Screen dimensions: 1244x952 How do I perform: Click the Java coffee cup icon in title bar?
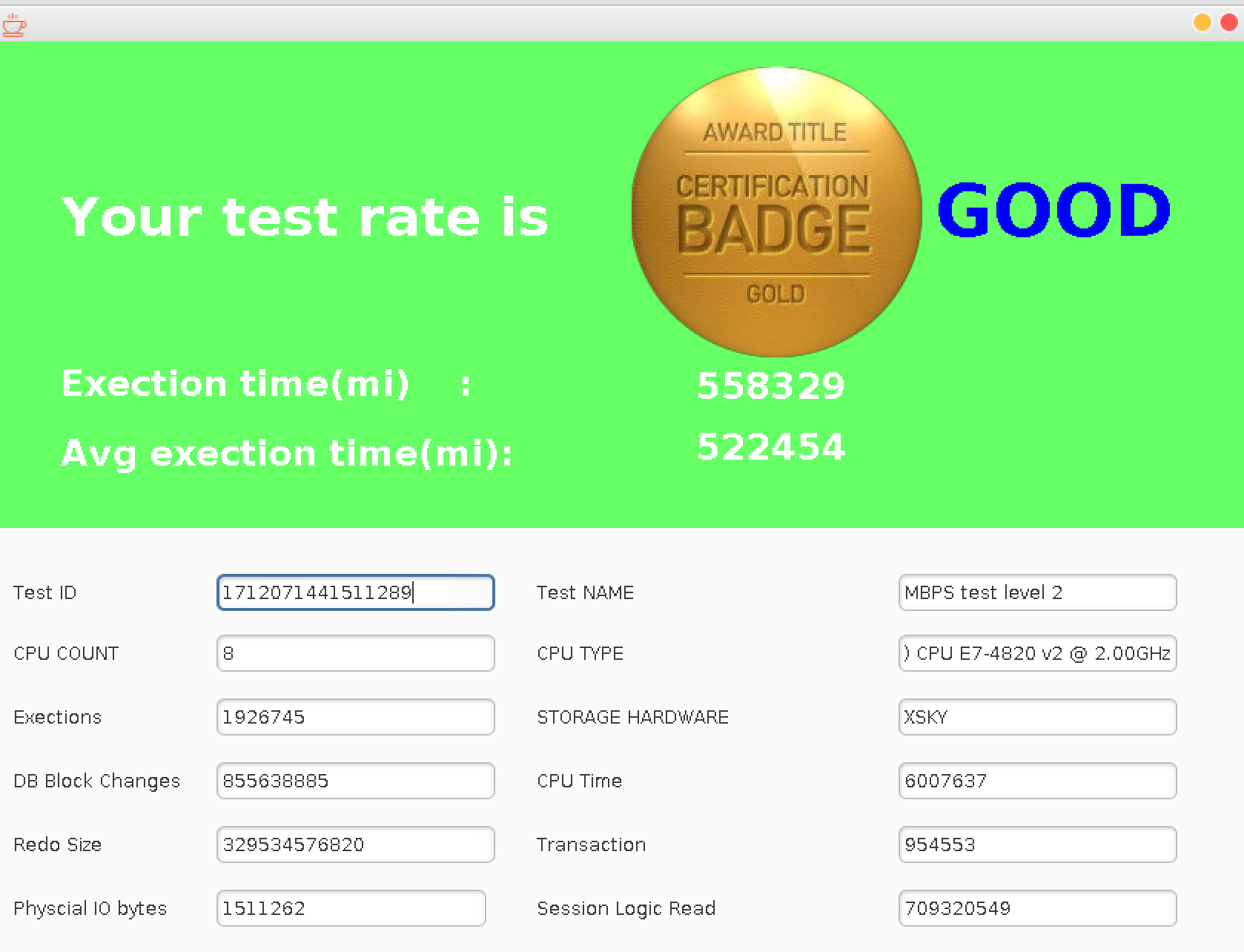tap(13, 24)
